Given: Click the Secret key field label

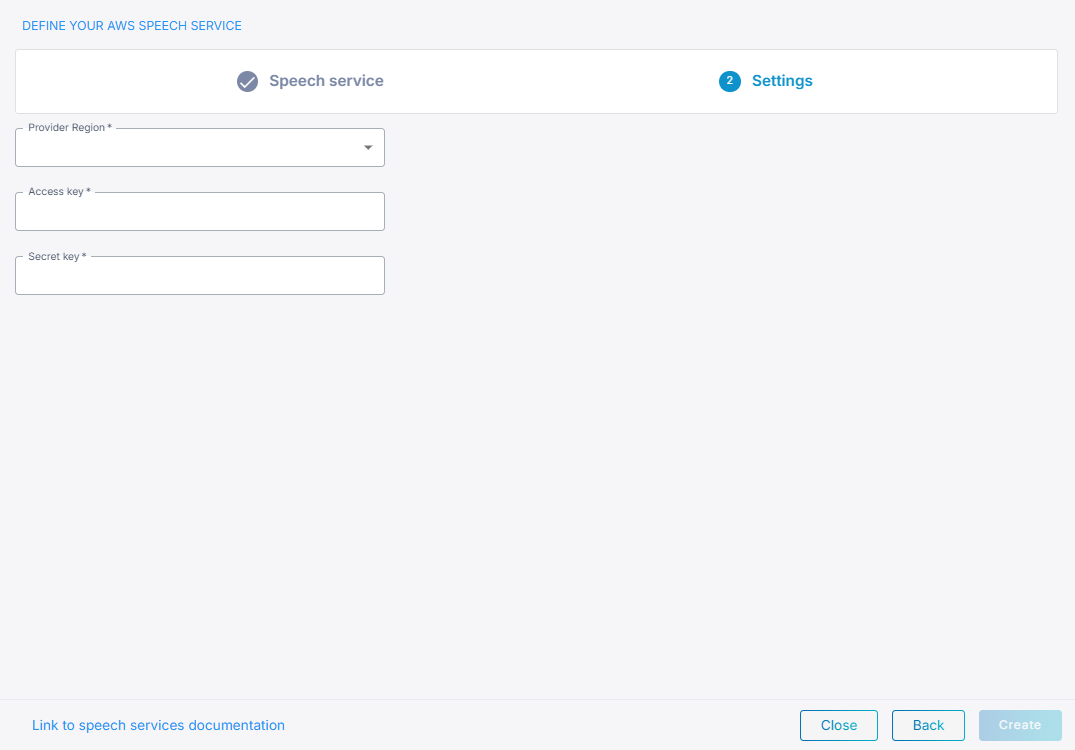Looking at the screenshot, I should point(54,256).
